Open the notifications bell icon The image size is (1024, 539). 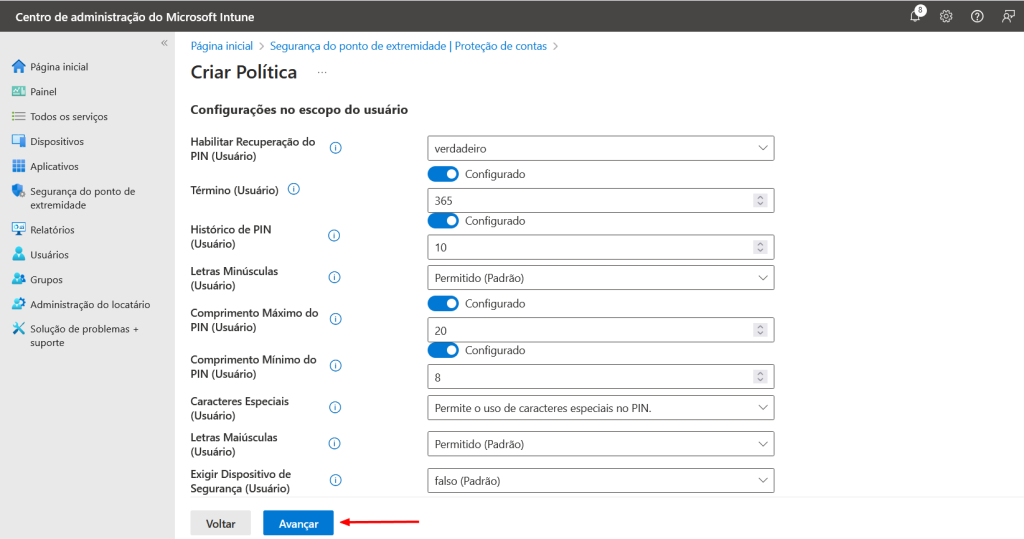point(916,16)
